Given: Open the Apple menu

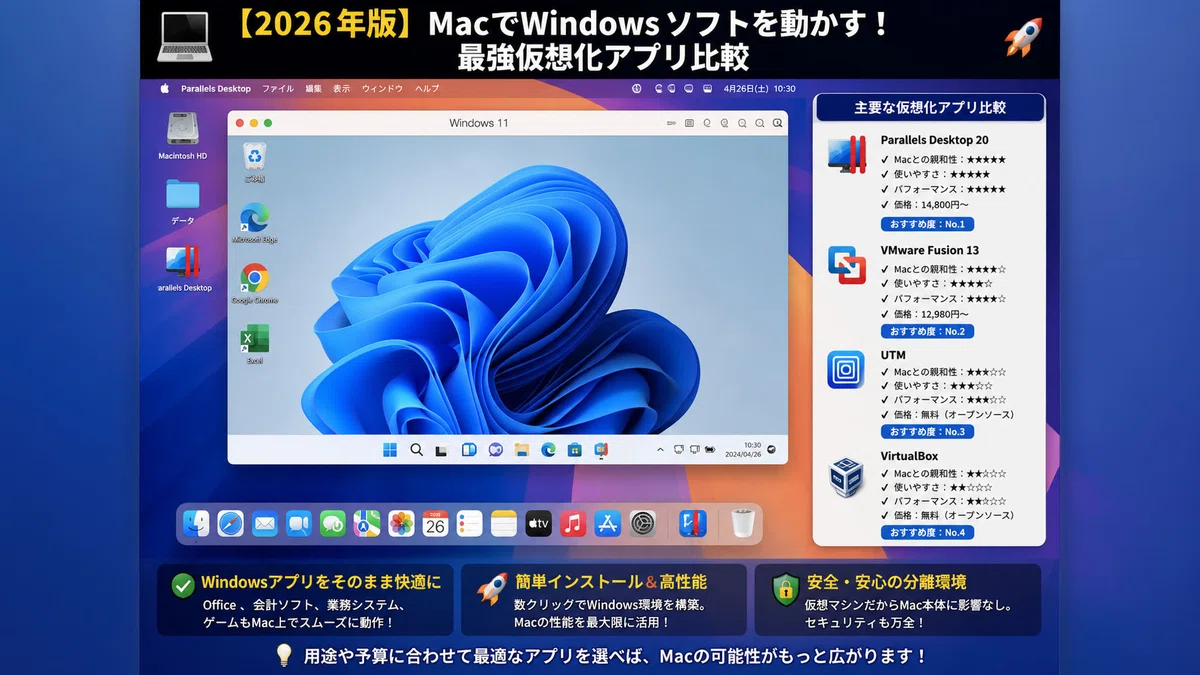Looking at the screenshot, I should (165, 88).
